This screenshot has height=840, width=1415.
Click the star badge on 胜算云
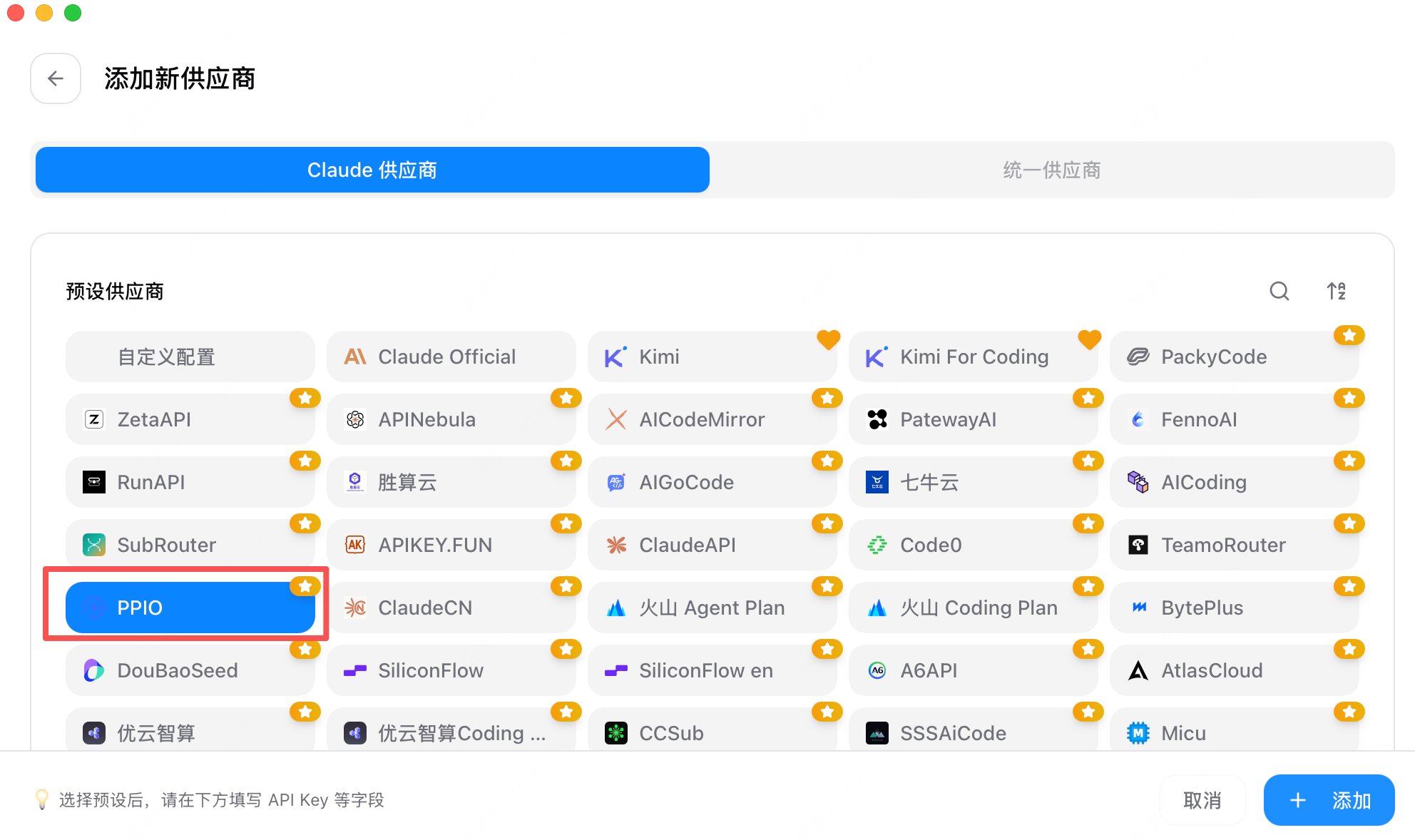566,461
